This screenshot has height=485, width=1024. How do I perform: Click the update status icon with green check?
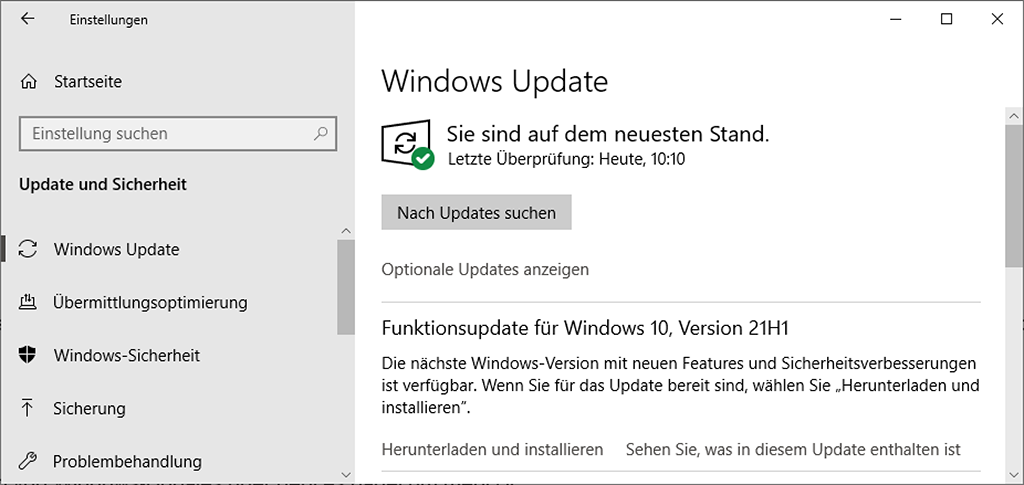408,145
